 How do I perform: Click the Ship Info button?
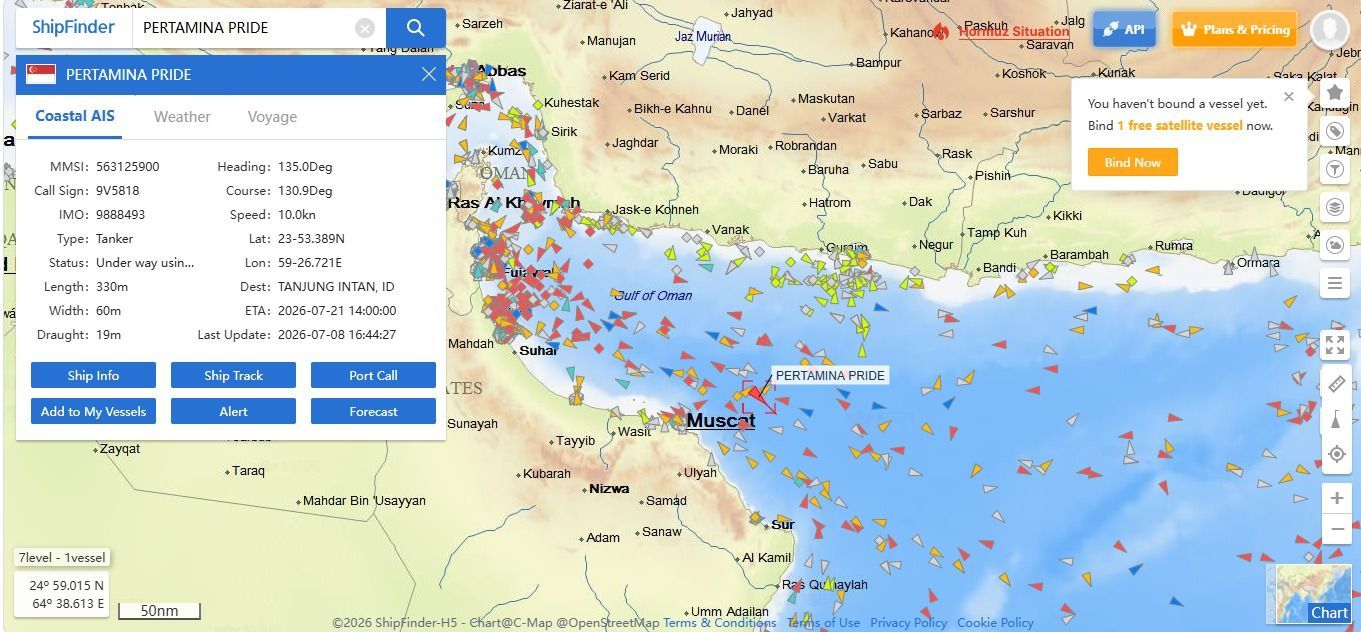pos(93,375)
